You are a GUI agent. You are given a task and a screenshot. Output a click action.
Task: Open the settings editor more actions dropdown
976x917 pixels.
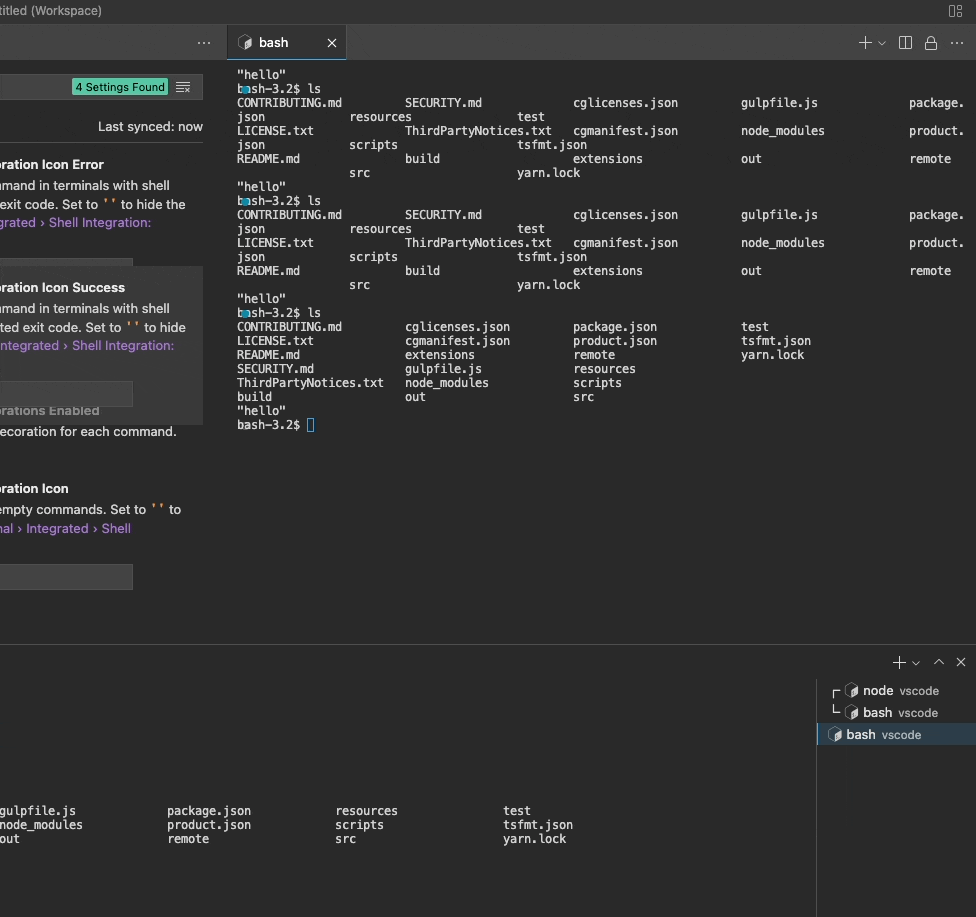tap(204, 42)
